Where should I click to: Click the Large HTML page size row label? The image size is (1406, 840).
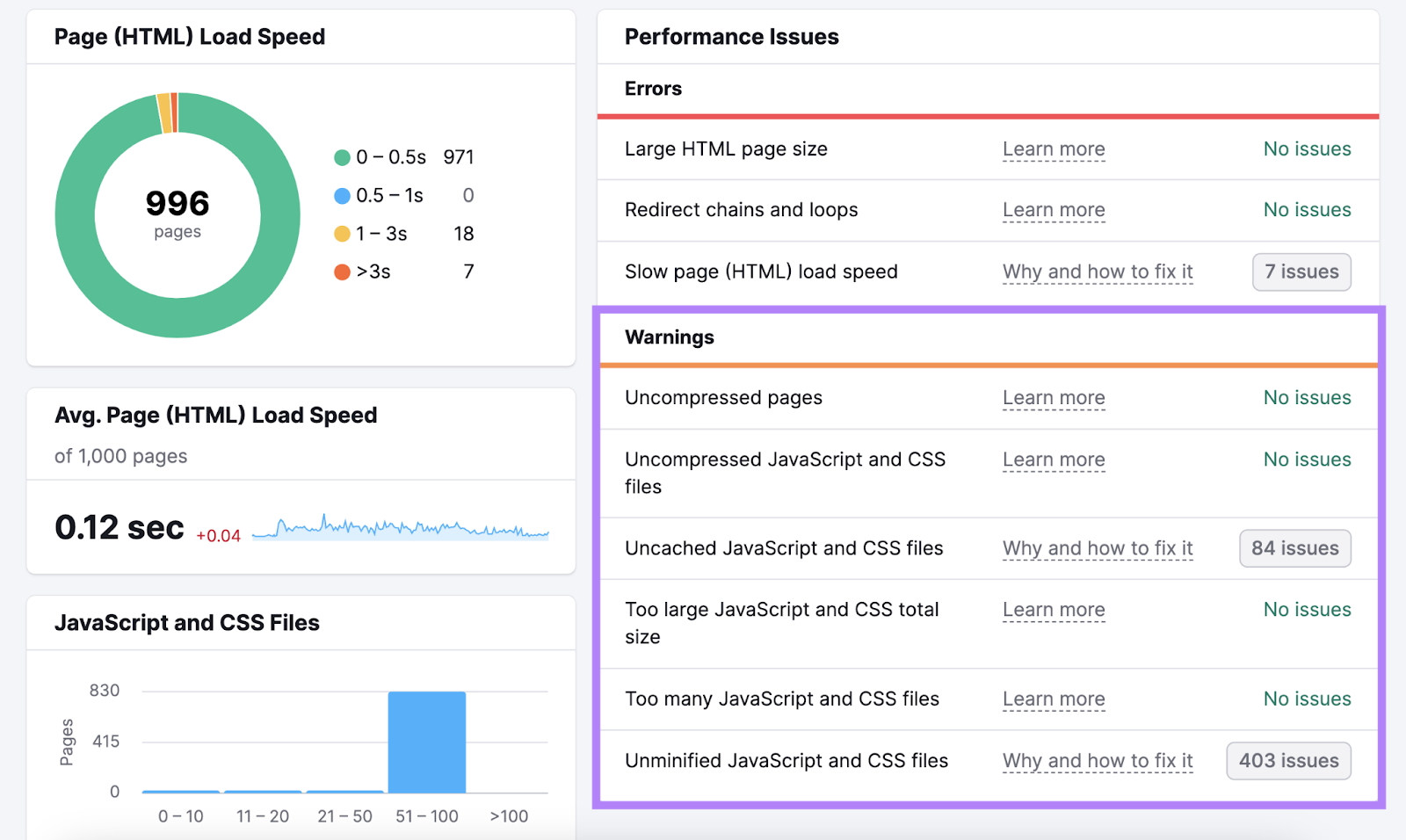point(726,149)
